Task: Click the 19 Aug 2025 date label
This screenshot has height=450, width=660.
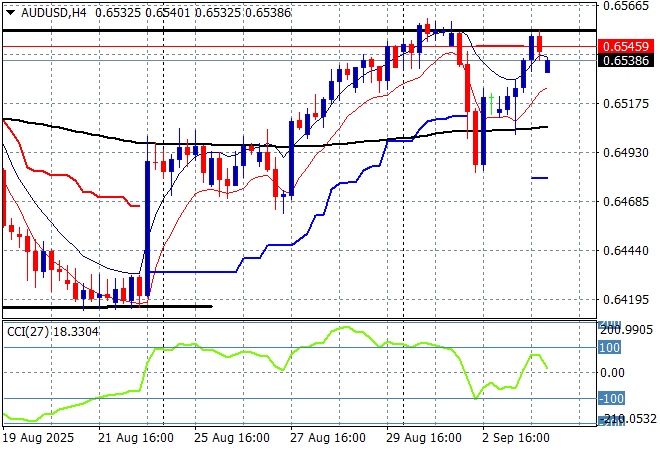Action: (x=38, y=438)
